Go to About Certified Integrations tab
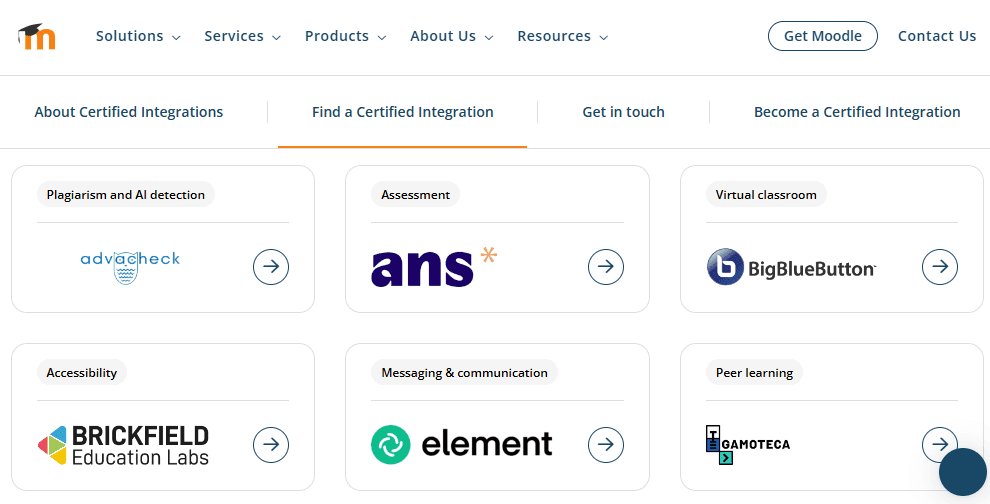The image size is (990, 504). point(129,112)
